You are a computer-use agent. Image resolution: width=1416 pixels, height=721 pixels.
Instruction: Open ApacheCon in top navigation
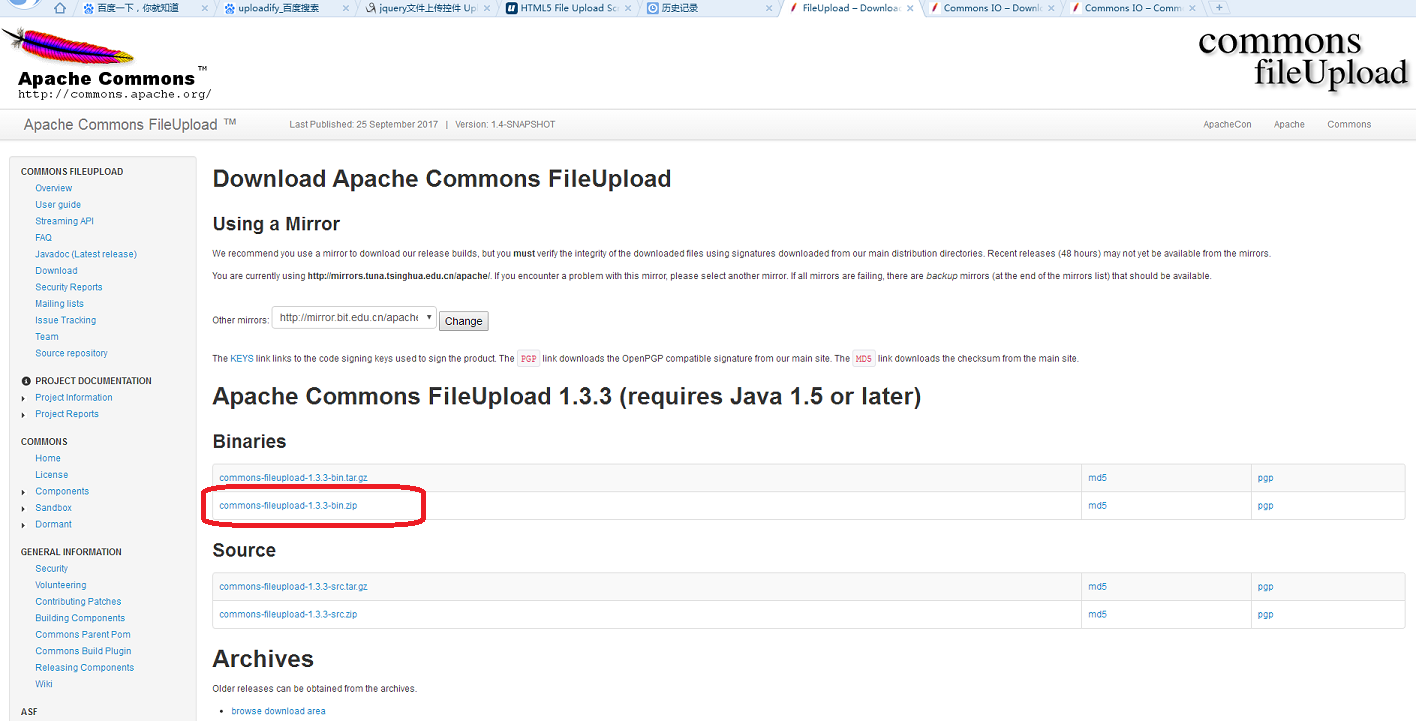tap(1227, 124)
